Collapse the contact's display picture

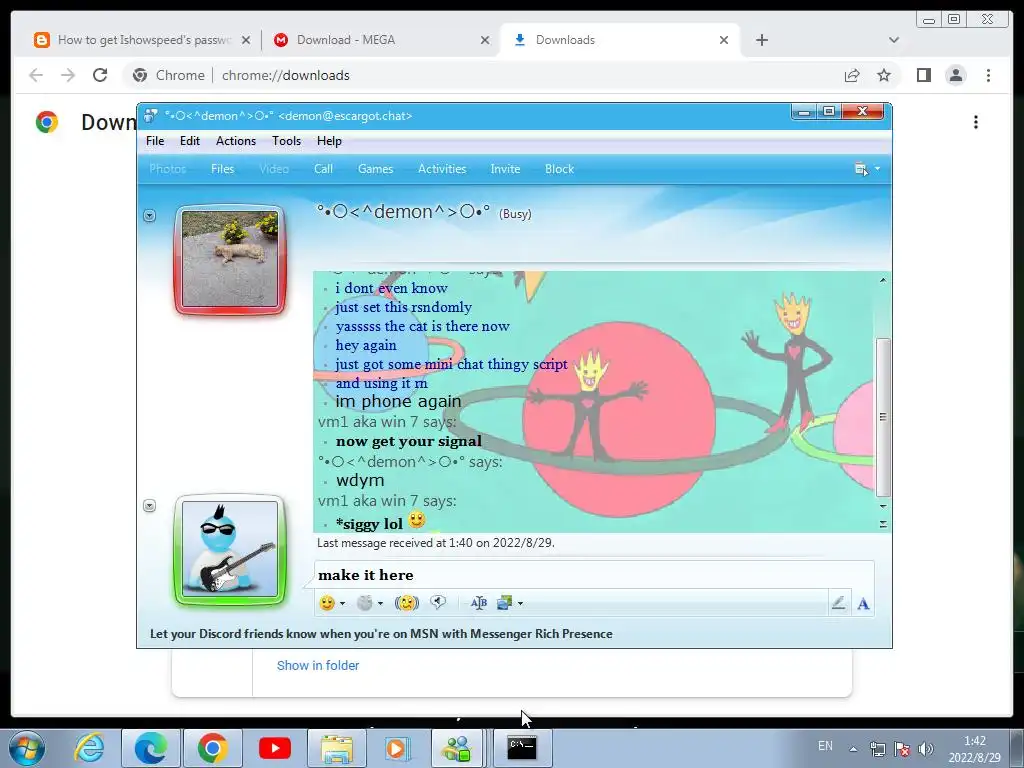point(150,216)
